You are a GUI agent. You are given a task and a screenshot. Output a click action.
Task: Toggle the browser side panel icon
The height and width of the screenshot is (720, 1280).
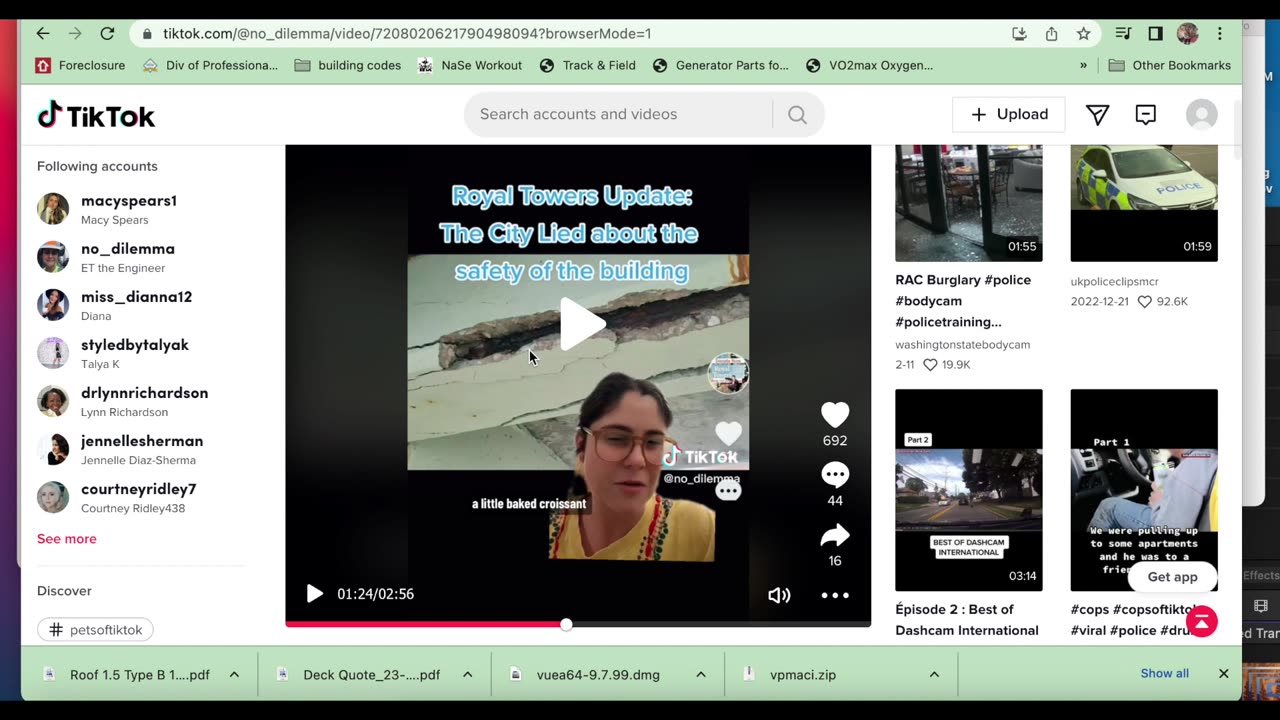tap(1155, 33)
